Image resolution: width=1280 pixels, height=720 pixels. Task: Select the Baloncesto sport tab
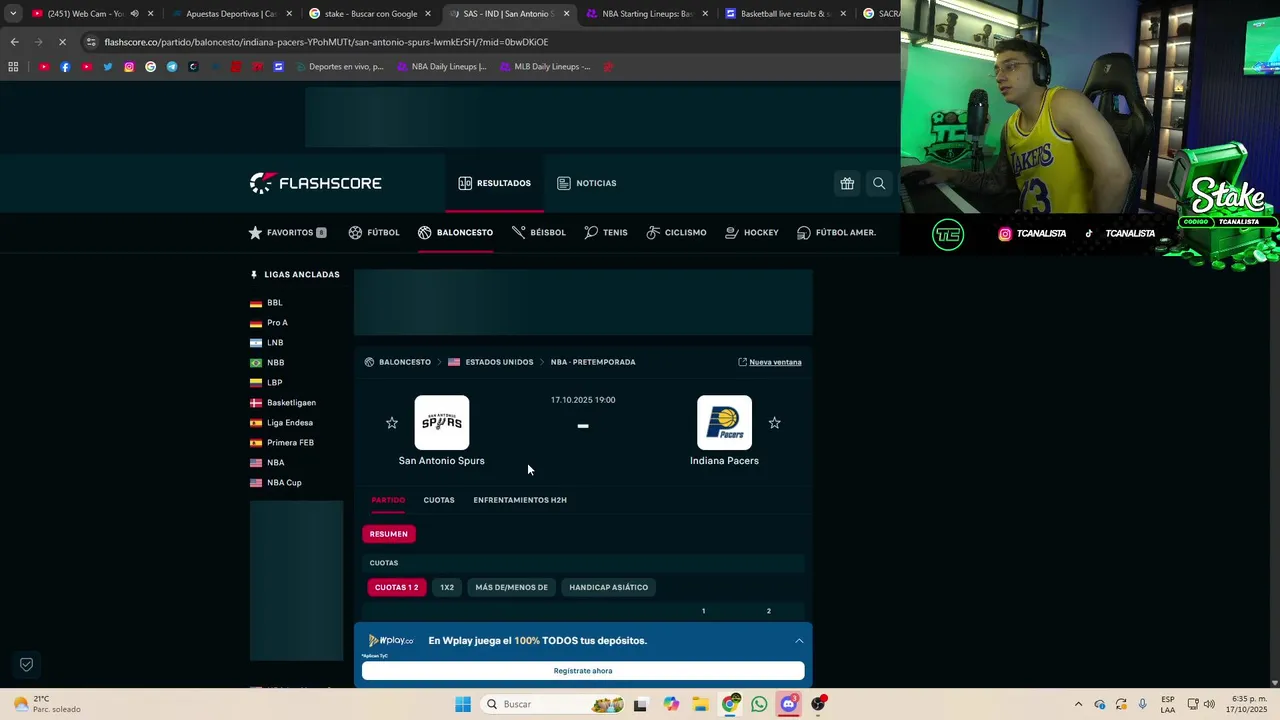[x=456, y=232]
